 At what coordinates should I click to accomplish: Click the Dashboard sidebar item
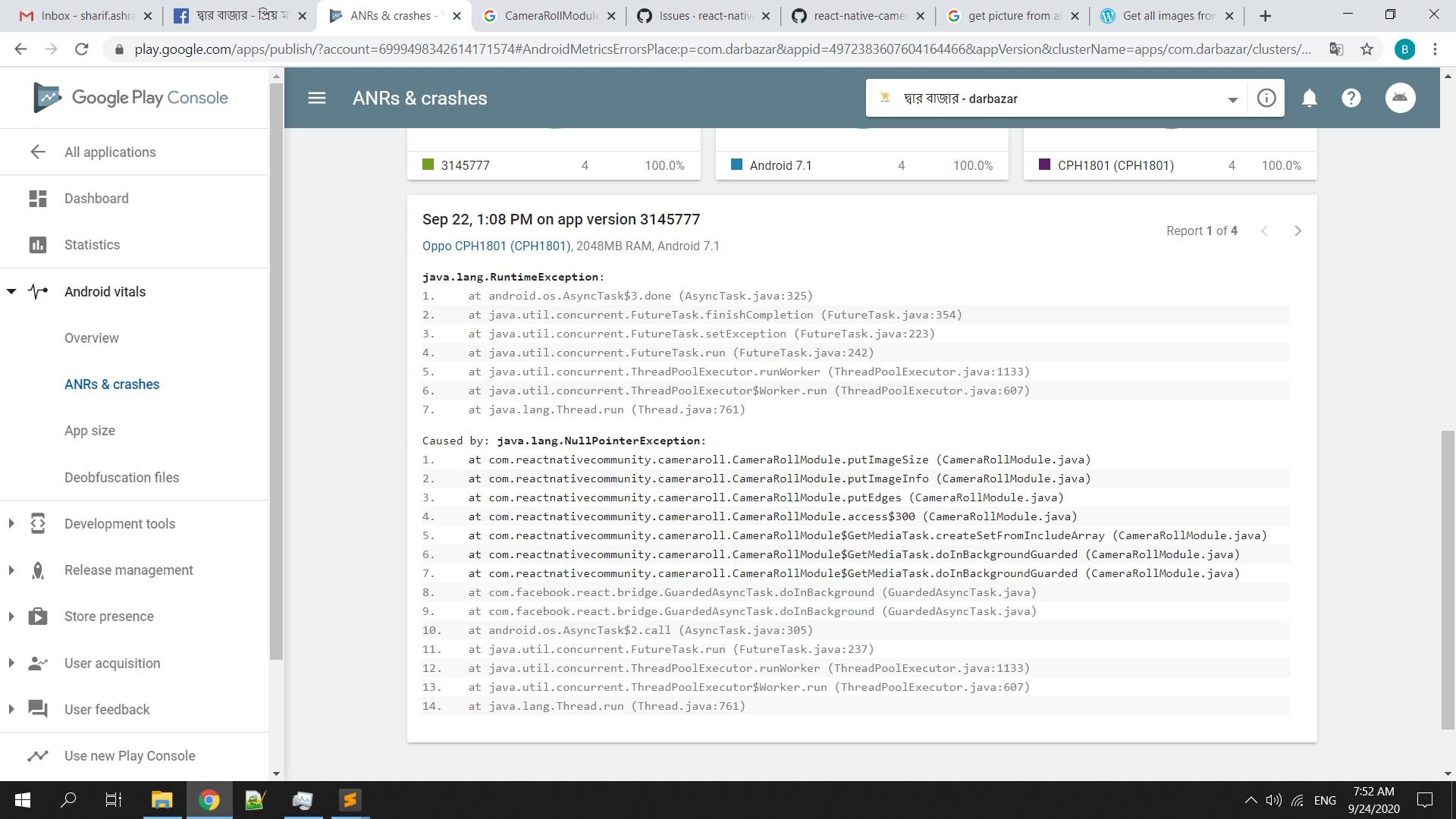[x=96, y=199]
